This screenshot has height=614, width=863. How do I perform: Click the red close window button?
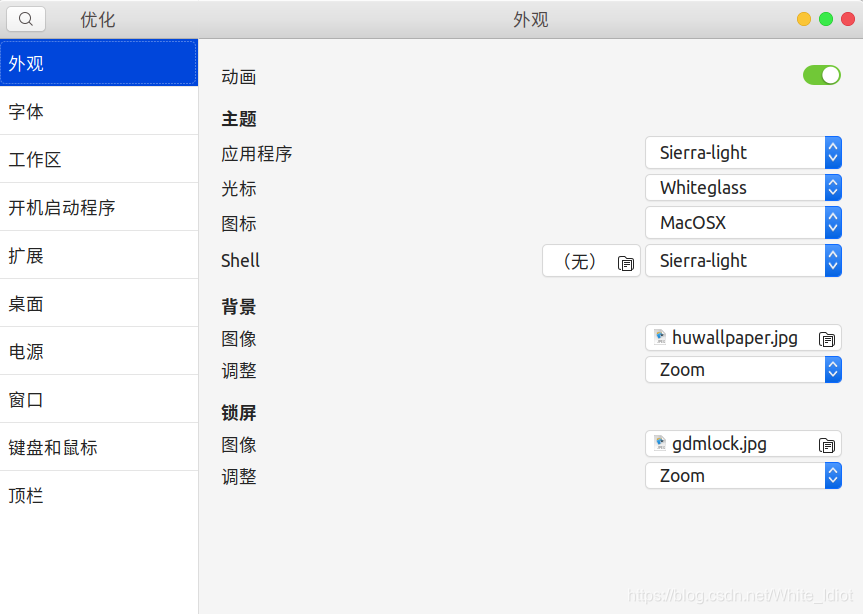pyautogui.click(x=848, y=19)
